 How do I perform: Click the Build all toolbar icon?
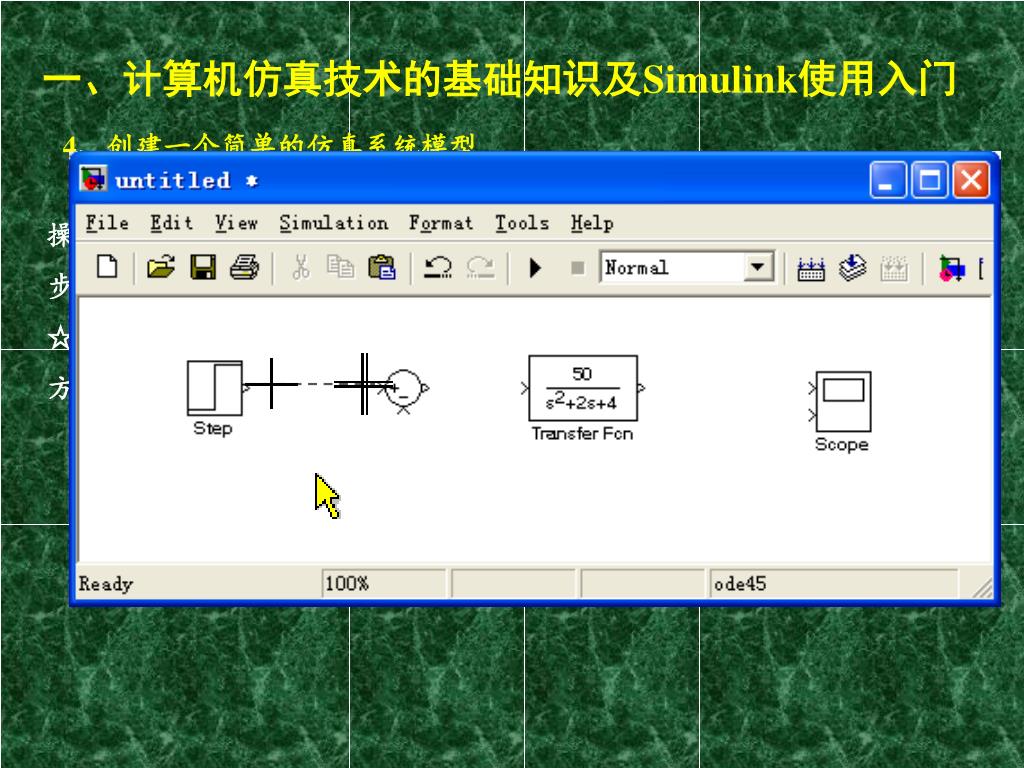click(811, 268)
